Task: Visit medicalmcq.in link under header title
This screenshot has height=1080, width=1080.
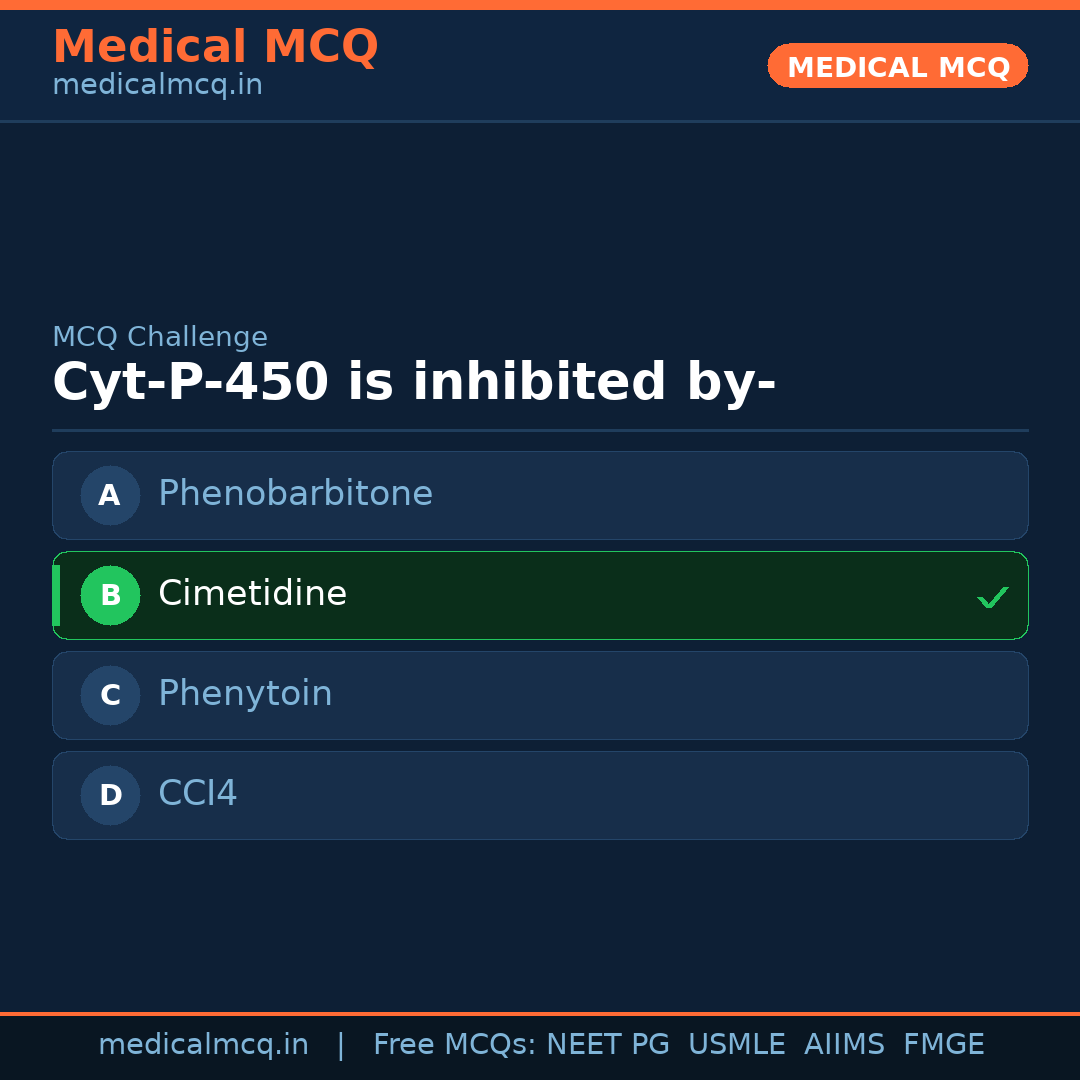Action: pos(157,85)
